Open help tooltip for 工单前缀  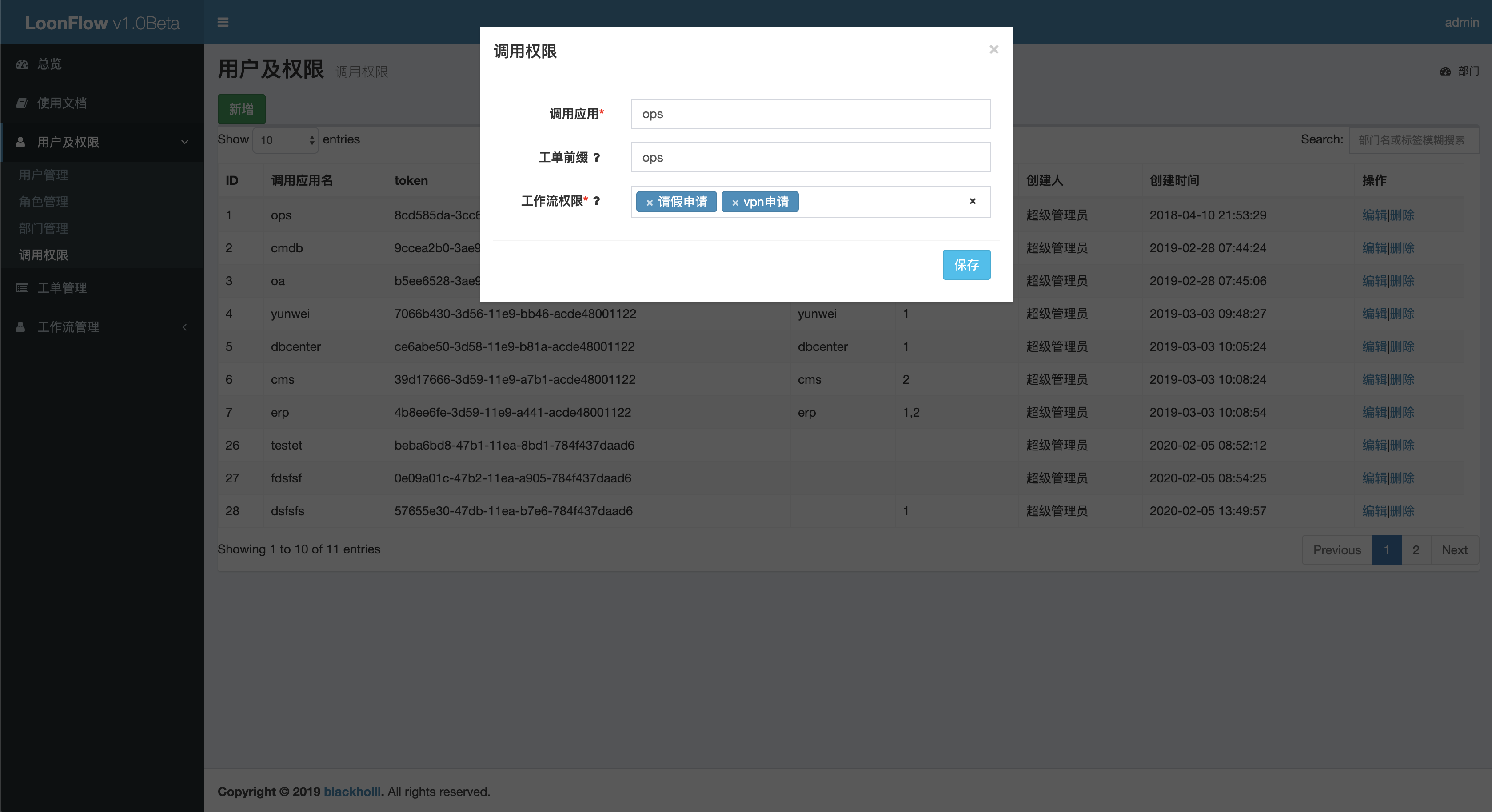click(597, 158)
